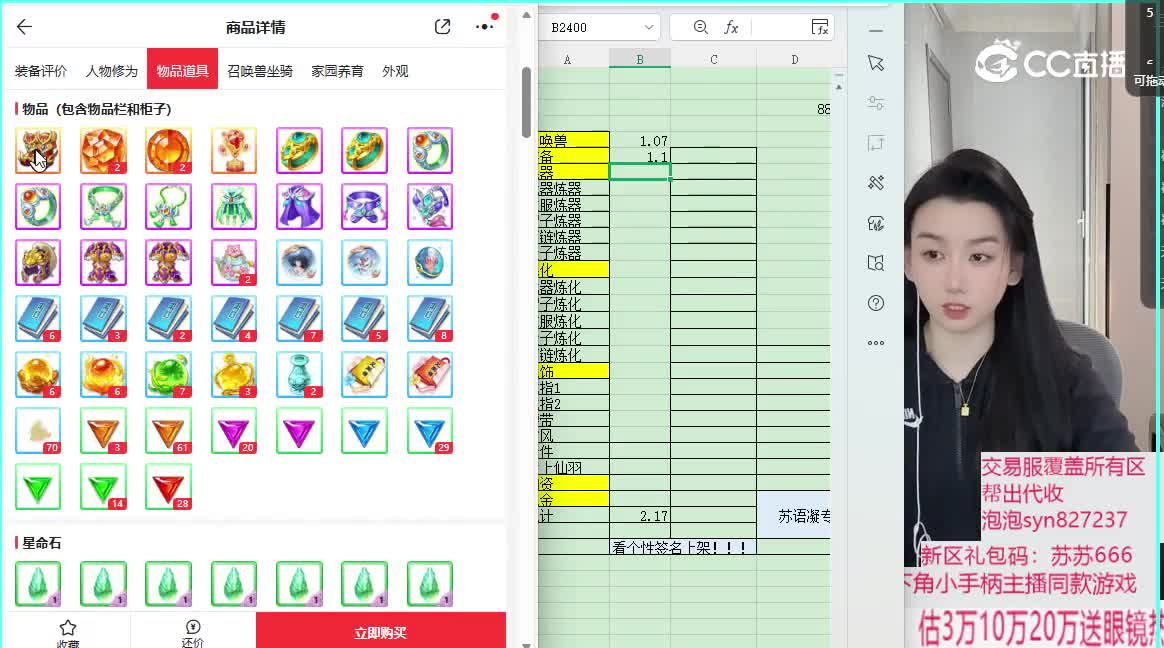Viewport: 1164px width, 648px height.
Task: Click the total cell showing 2.17
Action: (x=640, y=516)
